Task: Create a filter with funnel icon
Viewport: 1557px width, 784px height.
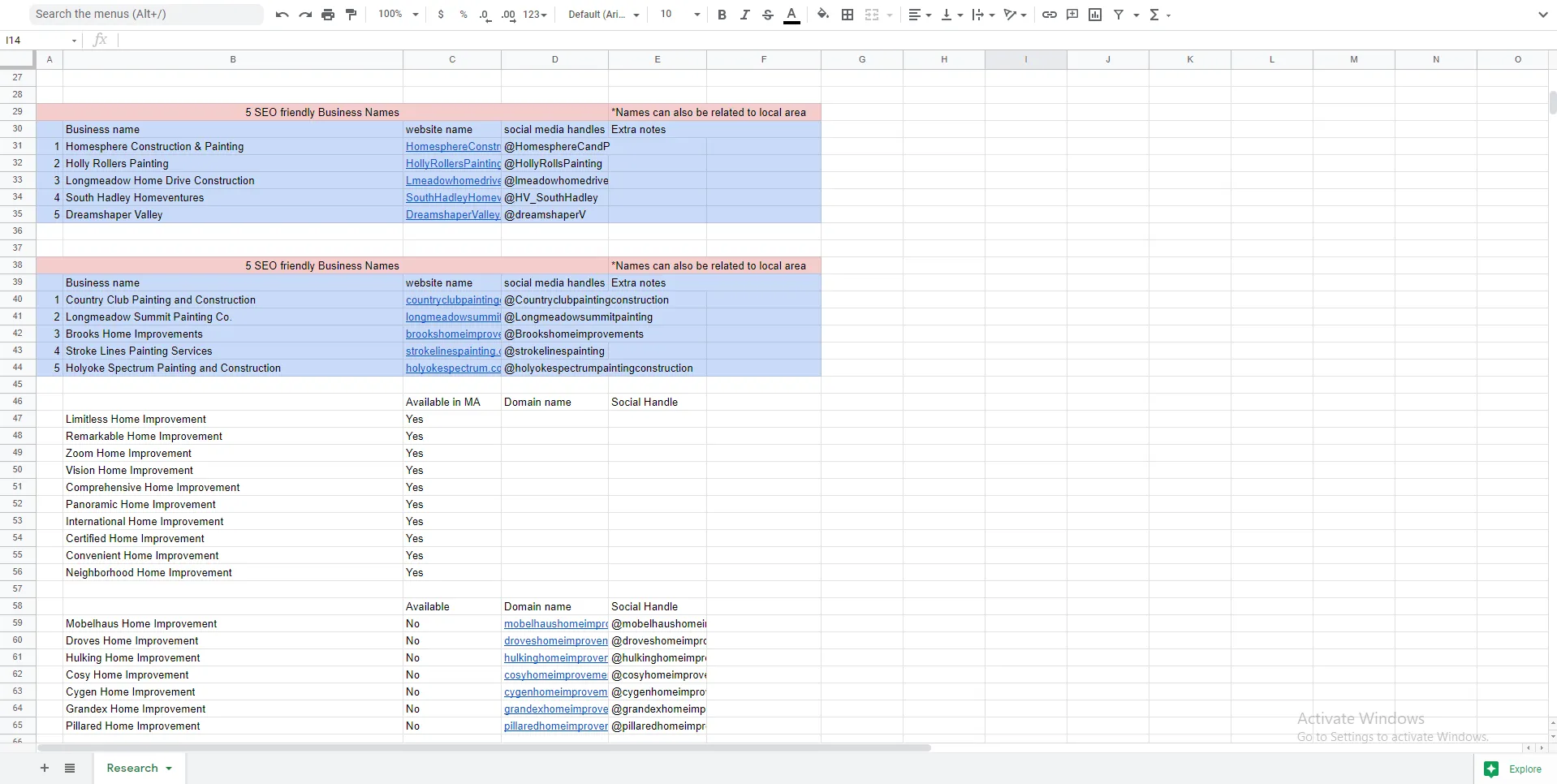Action: 1119,15
